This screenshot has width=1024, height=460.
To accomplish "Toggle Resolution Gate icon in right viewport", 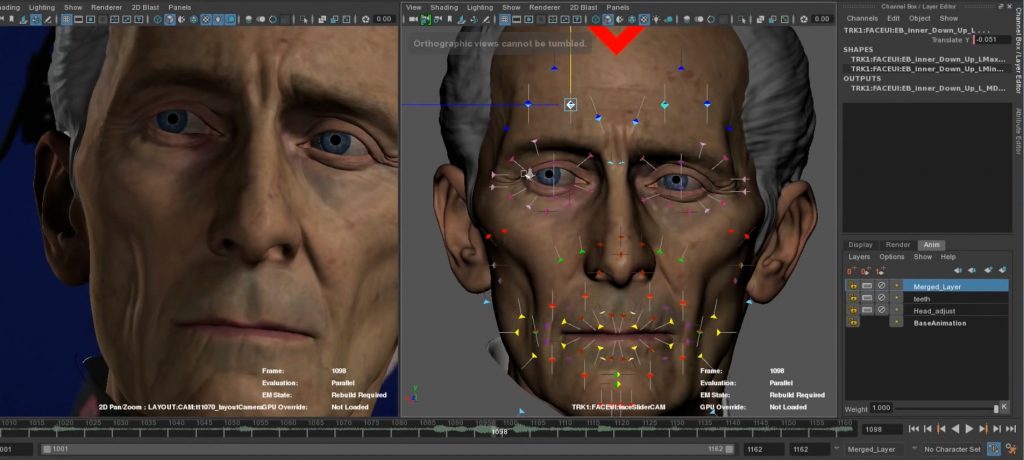I will pos(528,19).
